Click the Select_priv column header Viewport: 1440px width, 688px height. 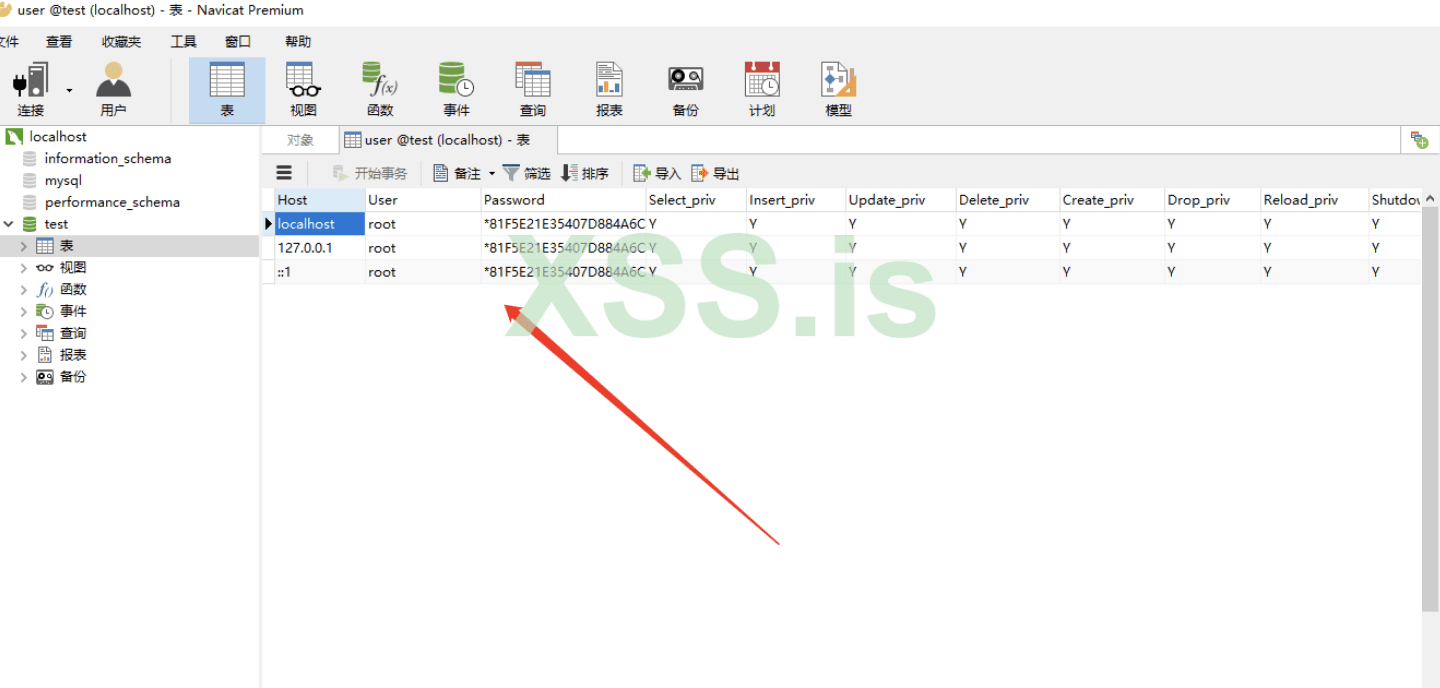point(696,200)
